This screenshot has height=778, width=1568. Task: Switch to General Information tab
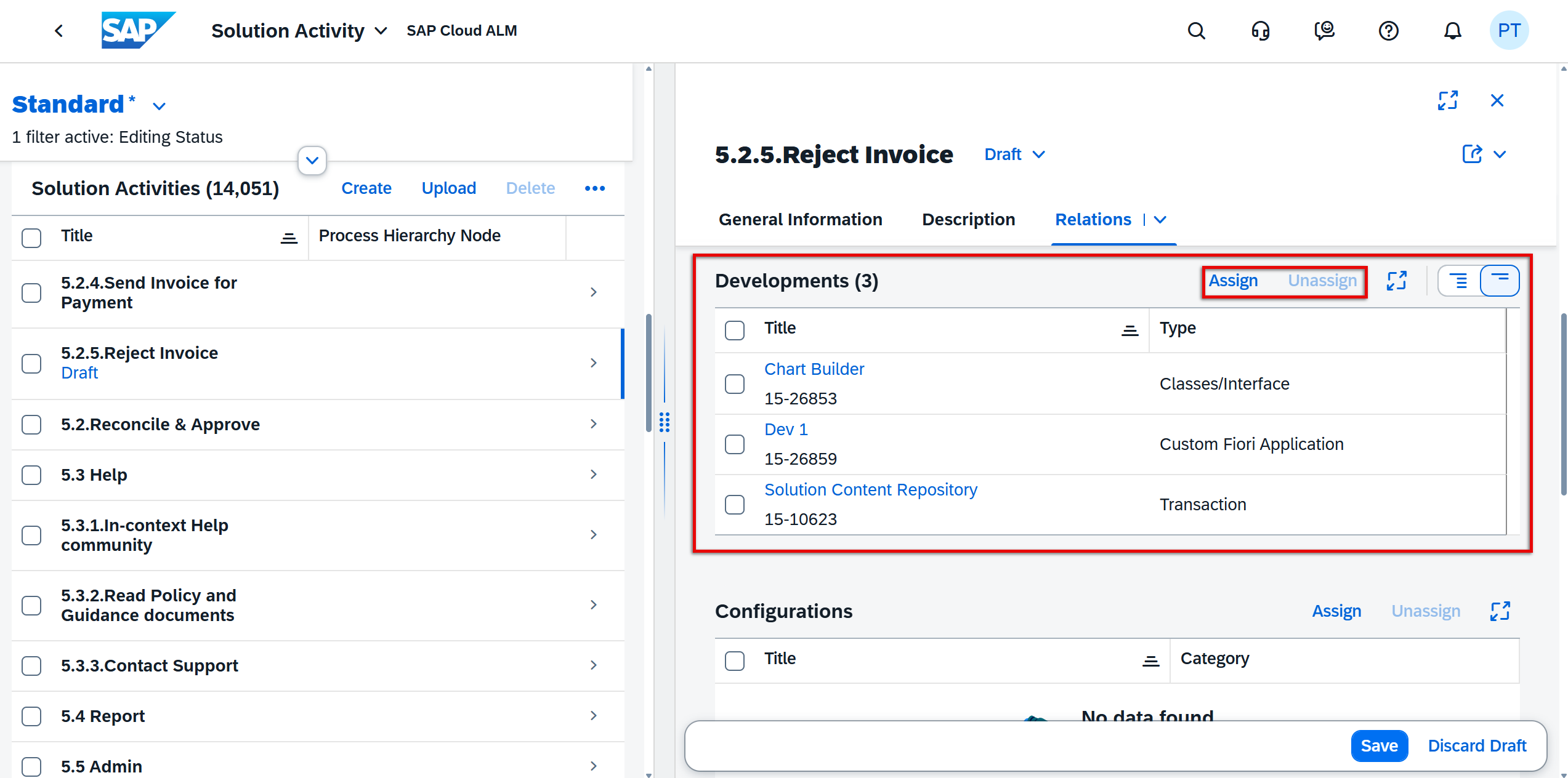pyautogui.click(x=800, y=220)
